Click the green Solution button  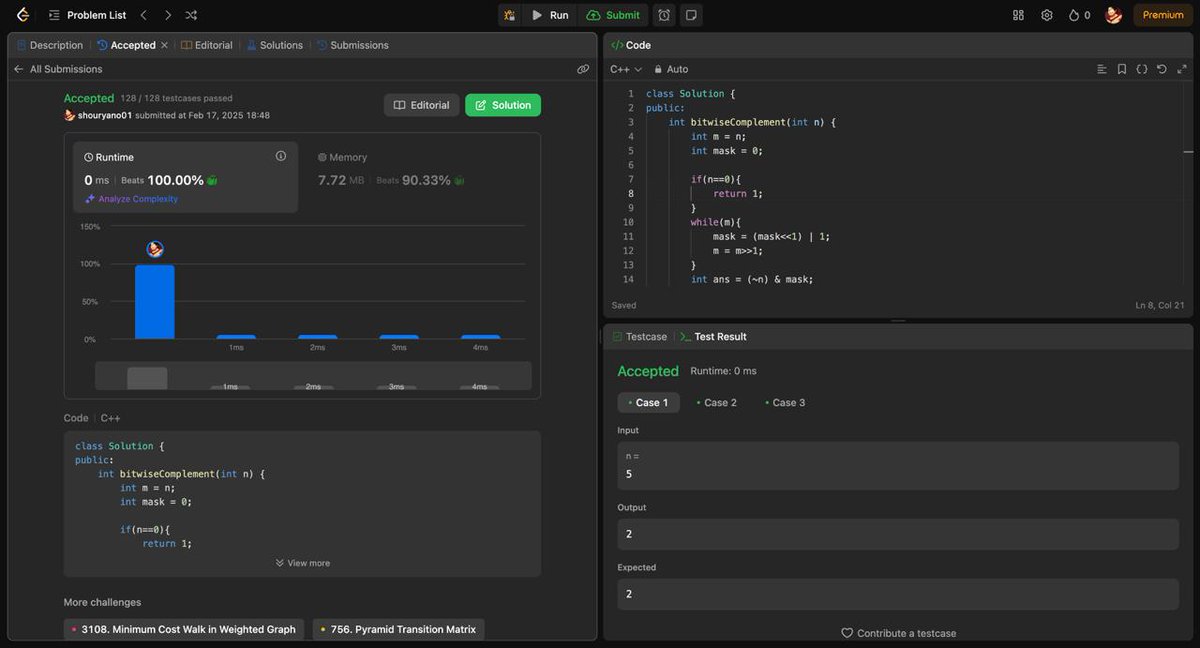503,105
